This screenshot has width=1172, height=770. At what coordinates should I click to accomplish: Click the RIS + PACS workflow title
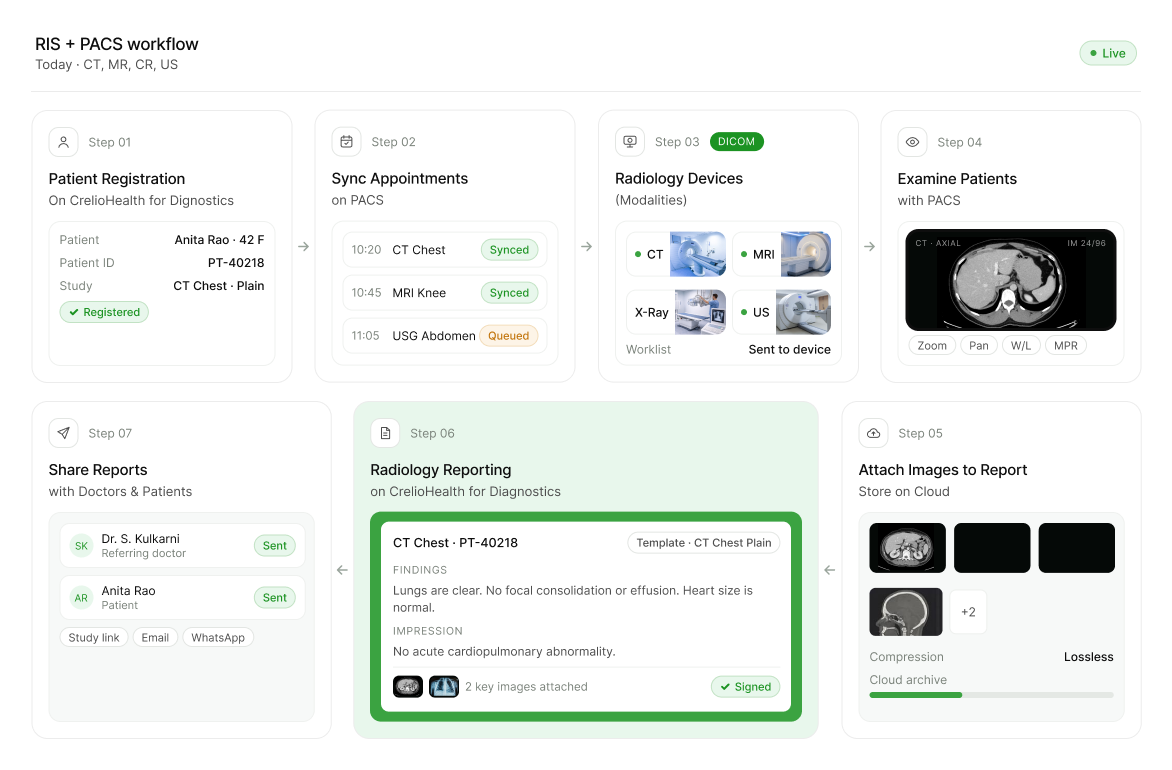point(117,44)
